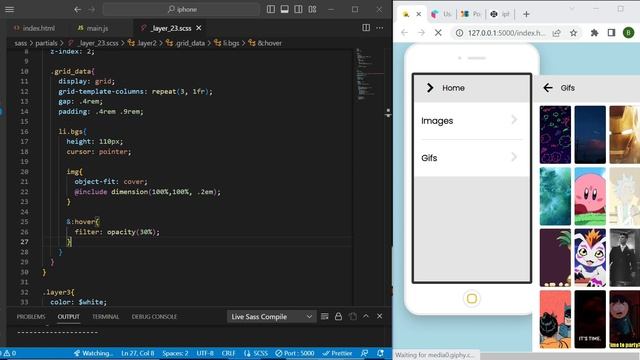This screenshot has width=640, height=360.
Task: Close the bottom panel
Action: [380, 316]
